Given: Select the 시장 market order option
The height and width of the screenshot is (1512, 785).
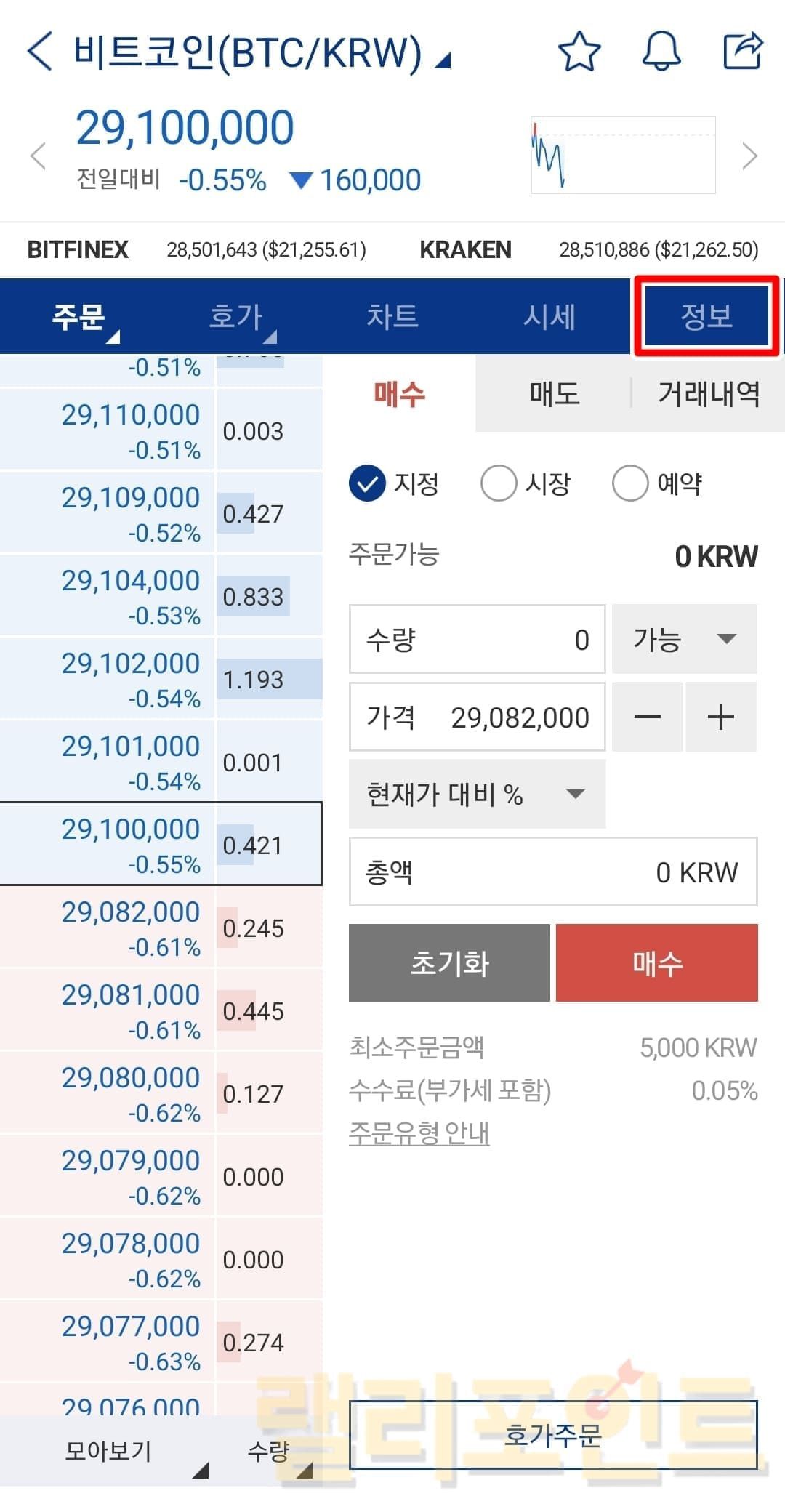Looking at the screenshot, I should 499,483.
